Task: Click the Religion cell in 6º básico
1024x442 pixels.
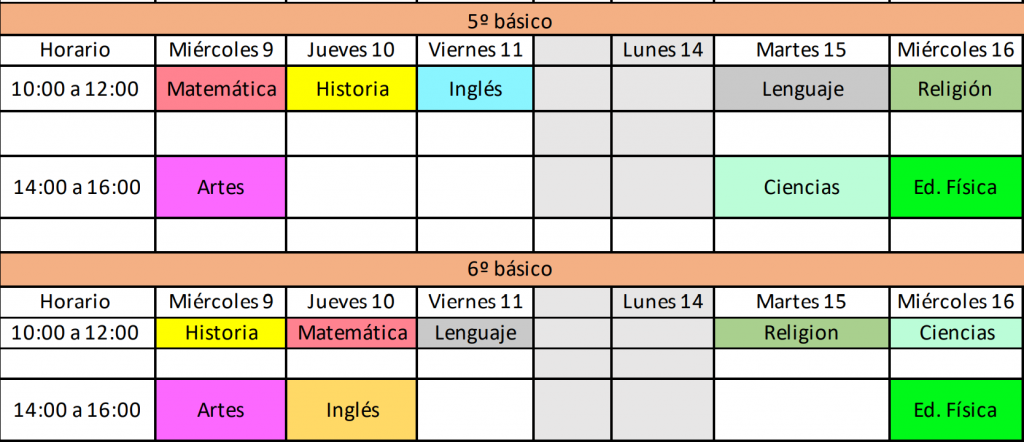Action: point(802,333)
